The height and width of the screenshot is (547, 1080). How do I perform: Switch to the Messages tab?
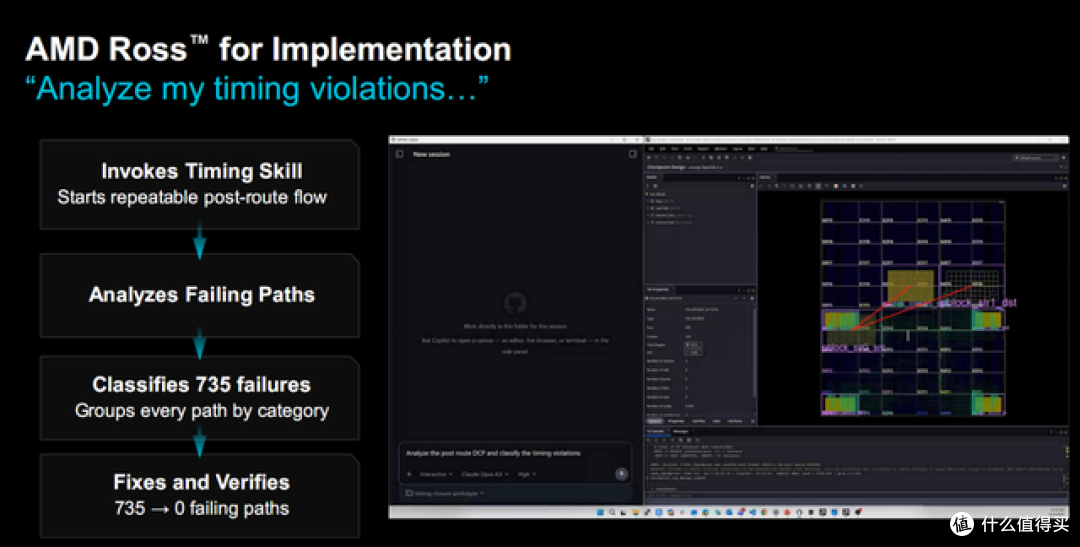pyautogui.click(x=681, y=431)
